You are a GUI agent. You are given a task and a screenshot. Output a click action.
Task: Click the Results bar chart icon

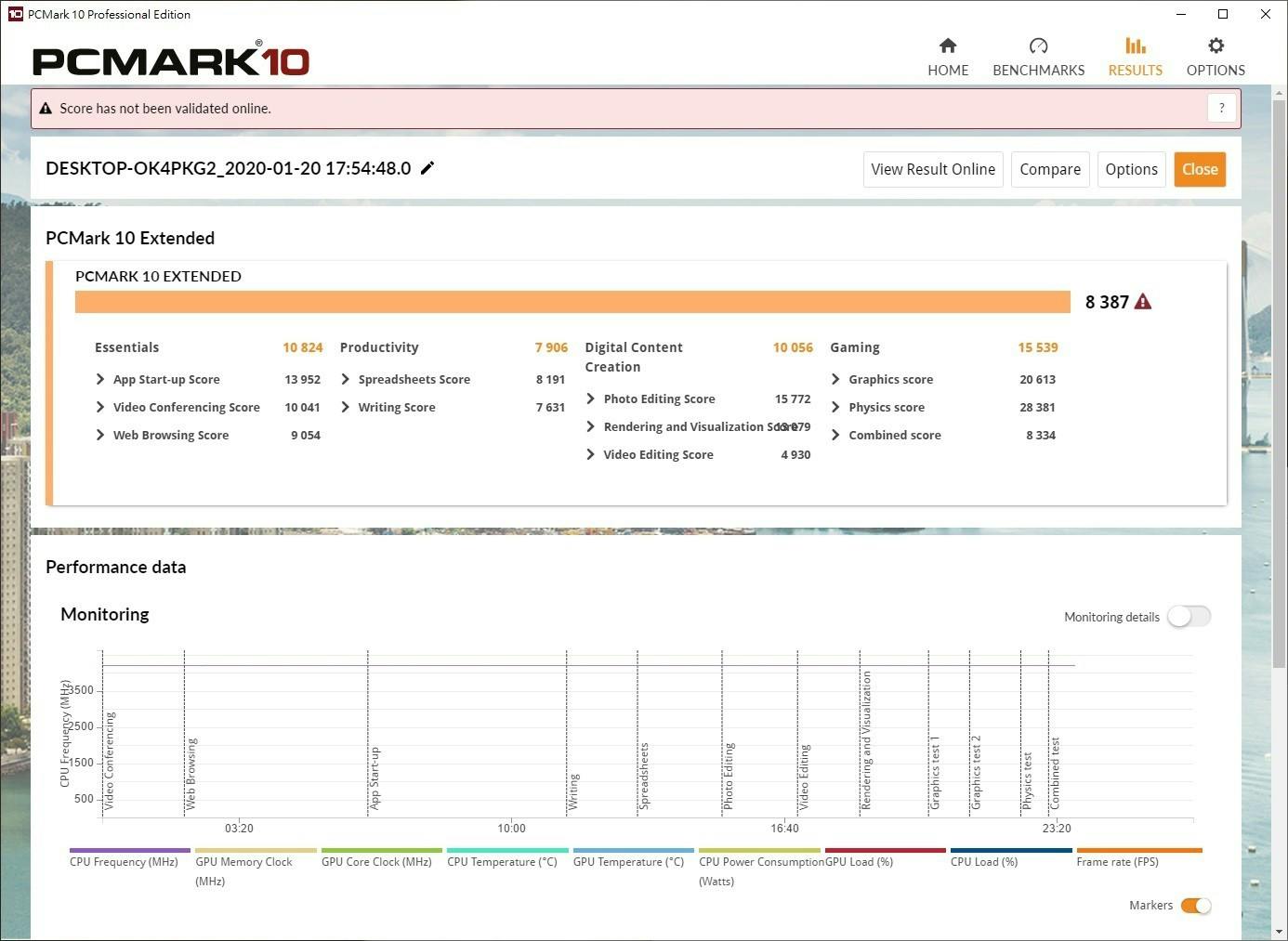point(1135,46)
